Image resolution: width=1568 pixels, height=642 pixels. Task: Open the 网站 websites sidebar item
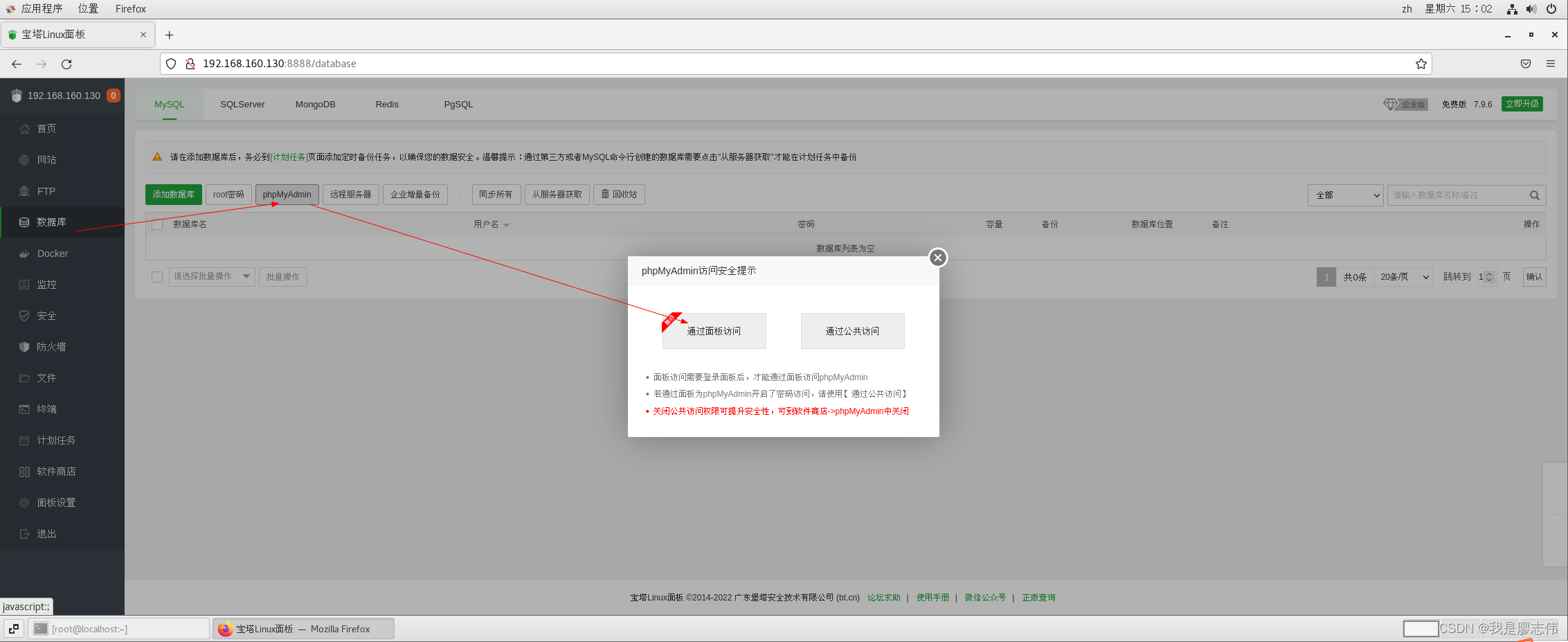click(x=62, y=159)
